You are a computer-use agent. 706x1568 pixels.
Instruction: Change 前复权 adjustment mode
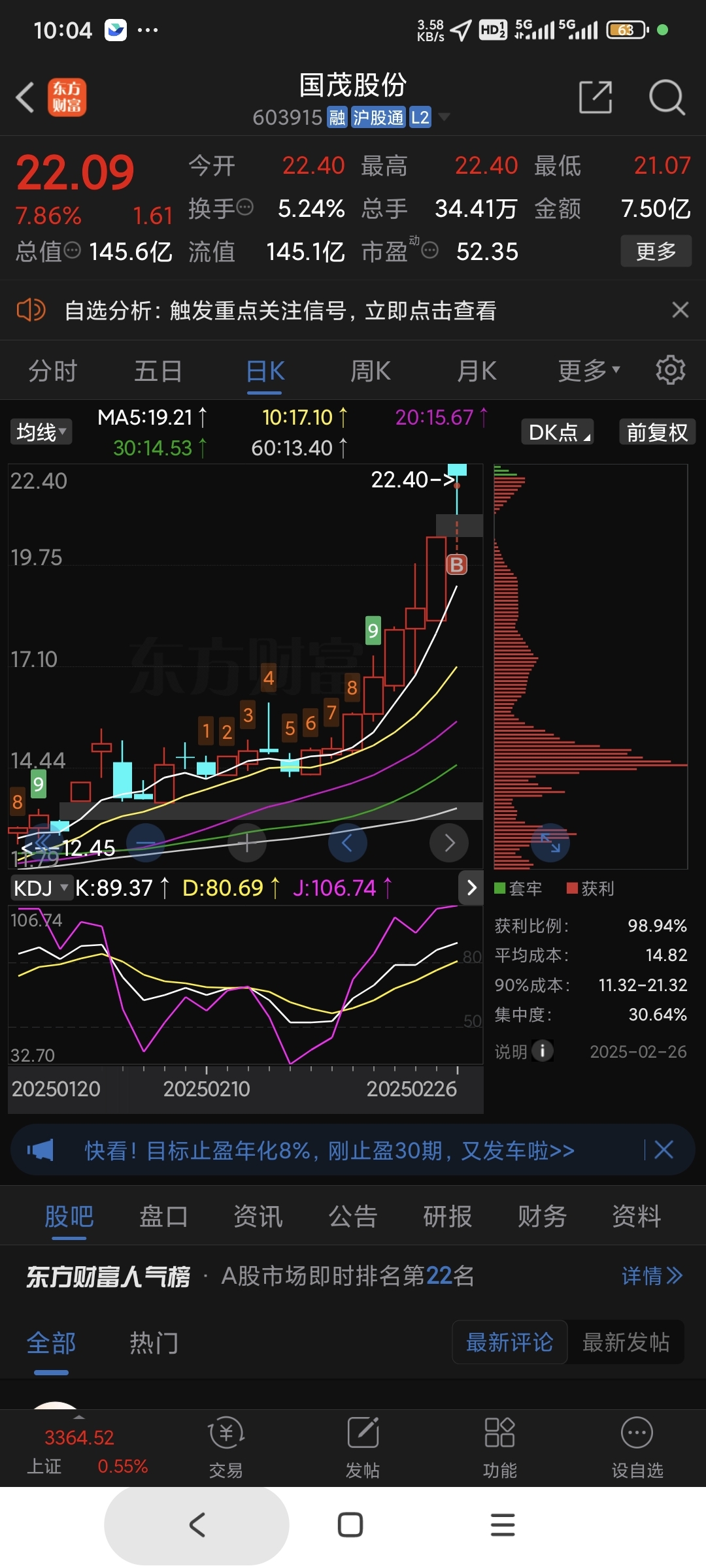[657, 432]
